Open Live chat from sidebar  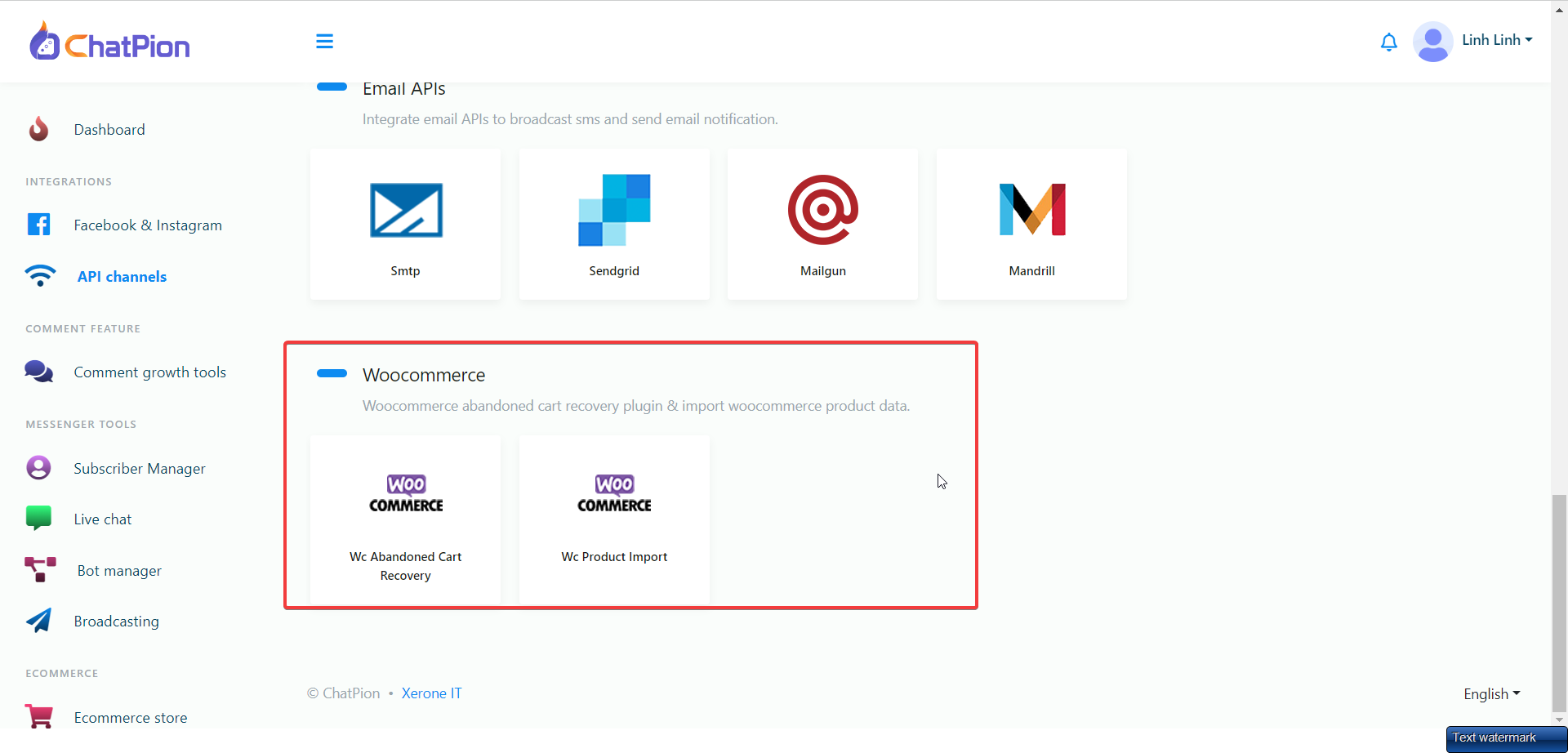(x=103, y=519)
